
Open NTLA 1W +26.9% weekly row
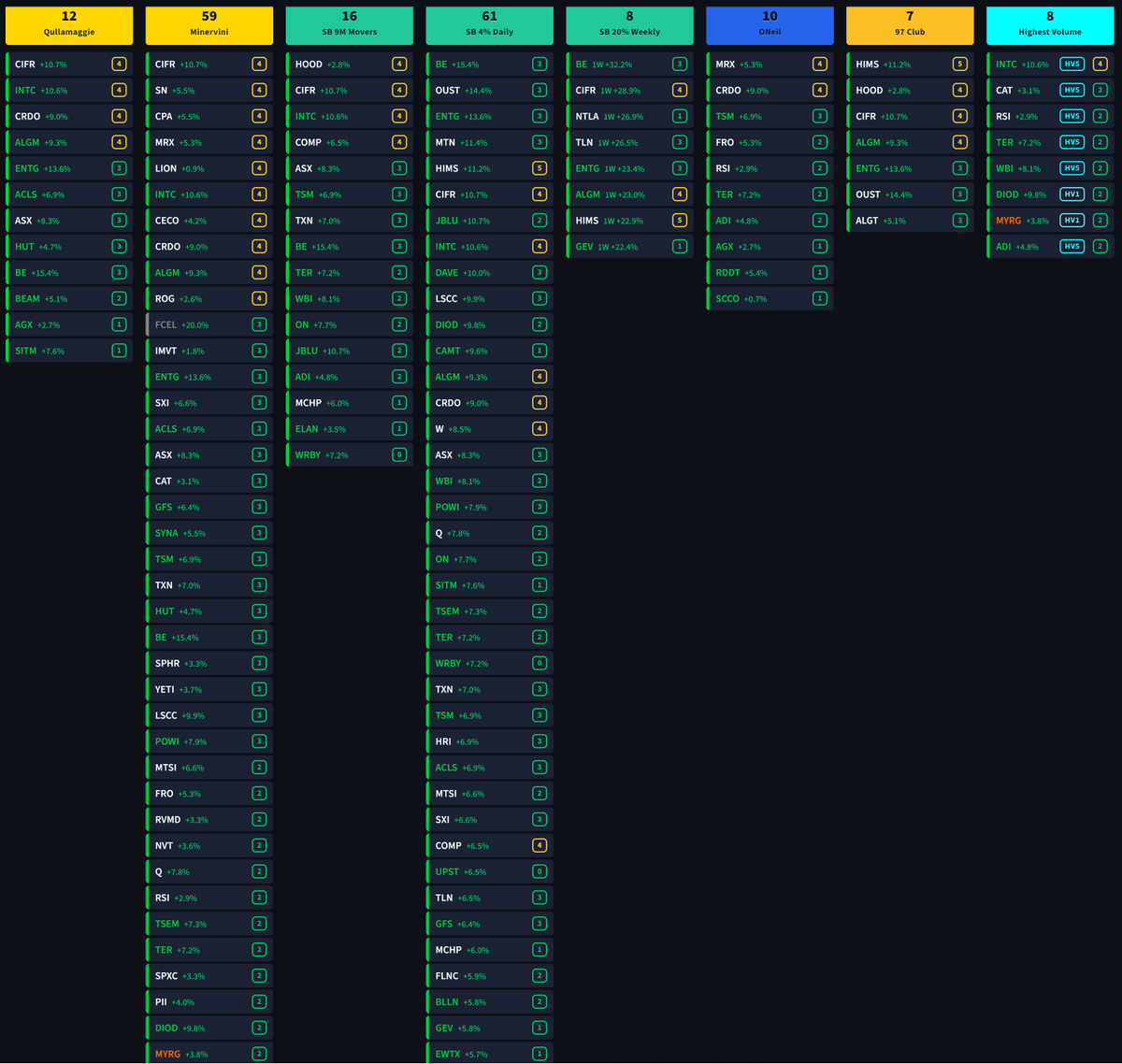point(630,117)
